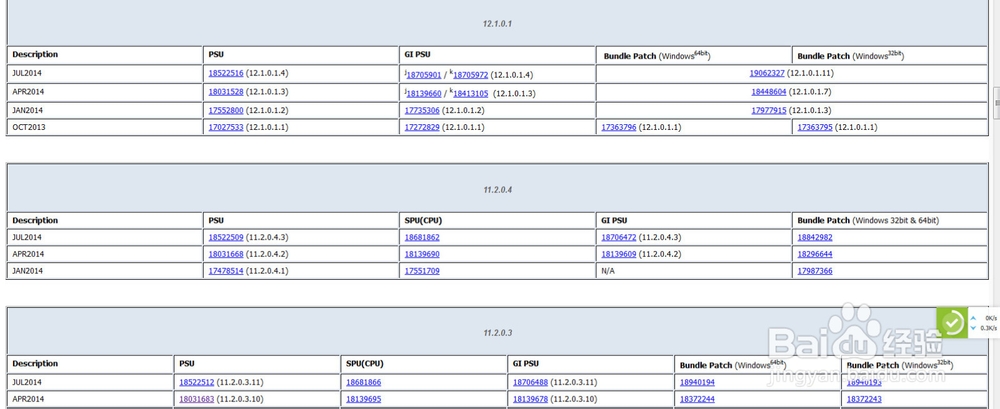Open 11.2.0.4 PSU patch 17478514

tap(226, 271)
